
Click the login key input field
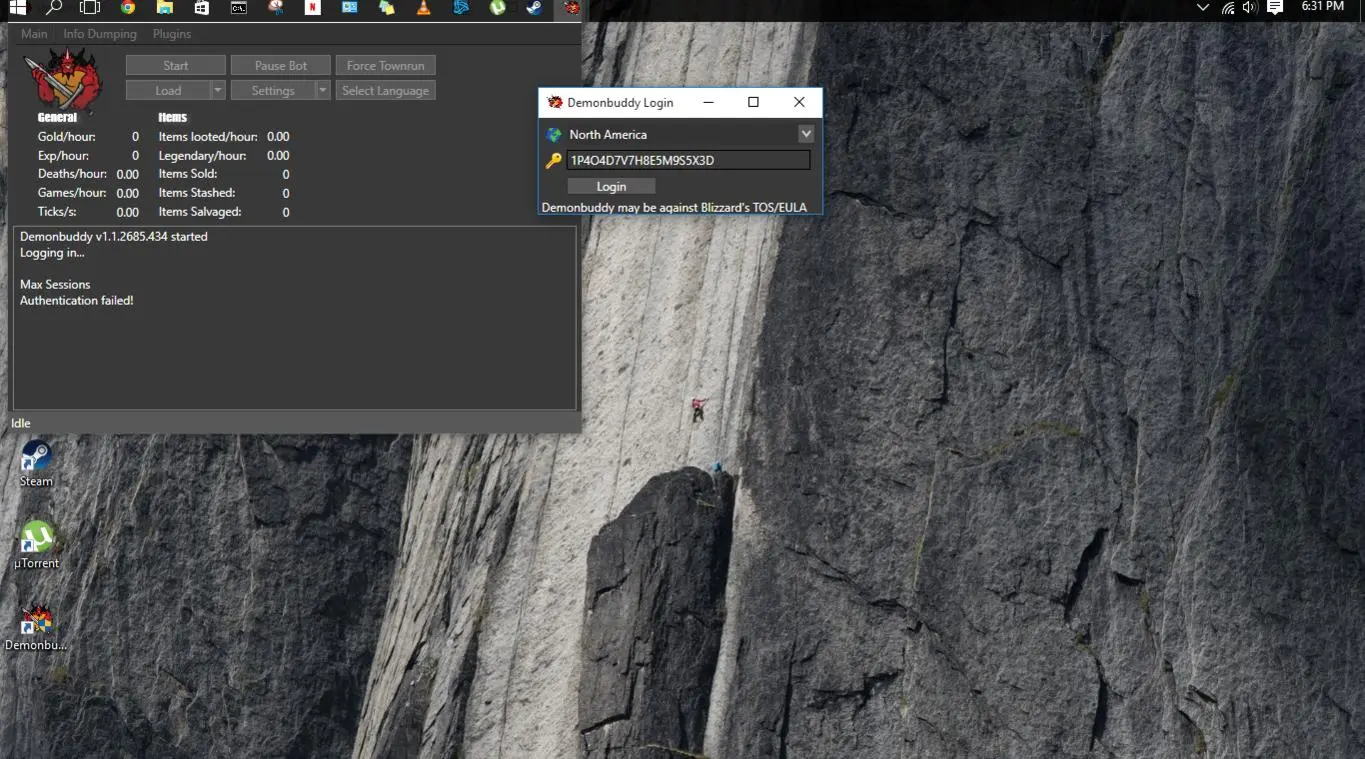click(x=688, y=160)
